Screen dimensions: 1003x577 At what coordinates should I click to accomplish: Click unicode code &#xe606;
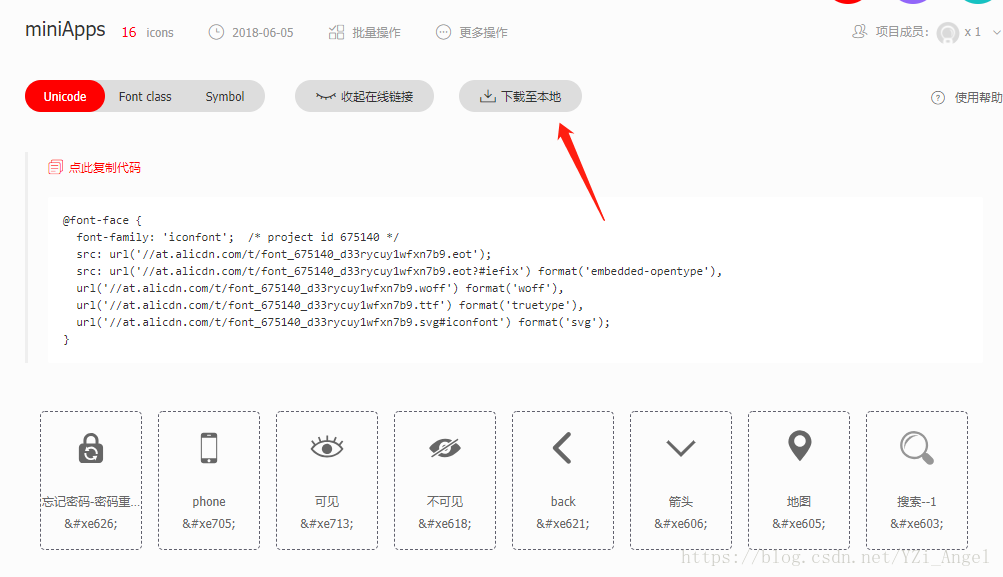(x=681, y=524)
